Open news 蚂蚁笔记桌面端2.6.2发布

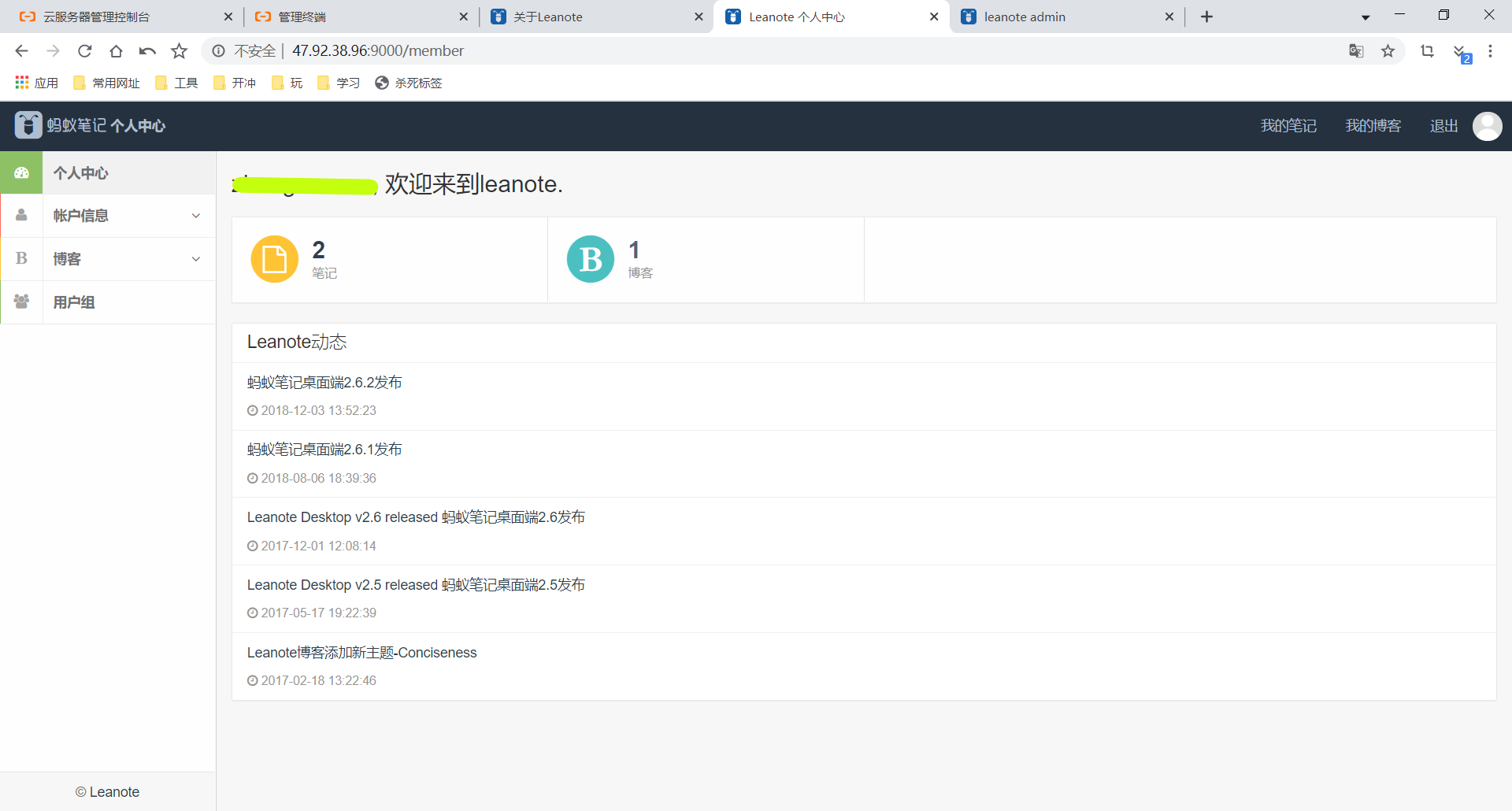pos(324,383)
